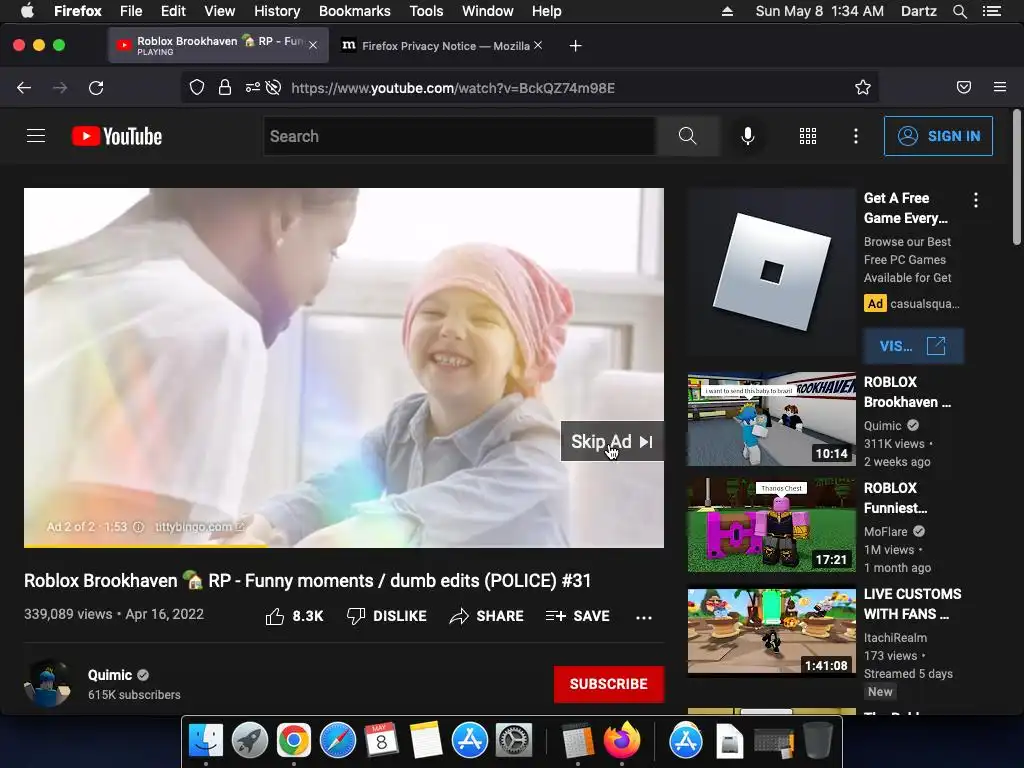Image resolution: width=1024 pixels, height=768 pixels.
Task: Open YouTube settings three-dot menu
Action: [856, 136]
